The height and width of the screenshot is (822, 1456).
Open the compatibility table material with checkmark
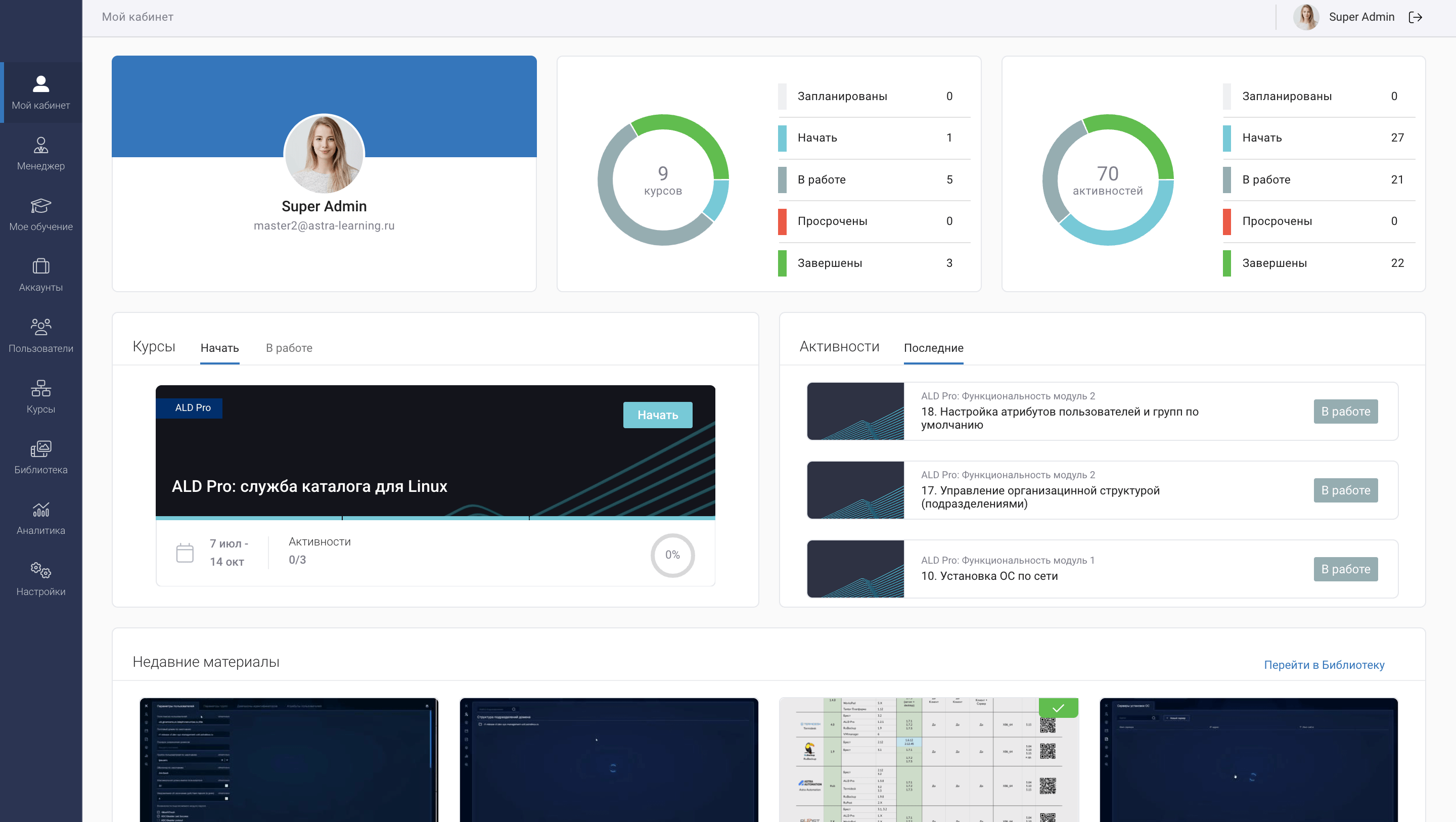(x=928, y=759)
